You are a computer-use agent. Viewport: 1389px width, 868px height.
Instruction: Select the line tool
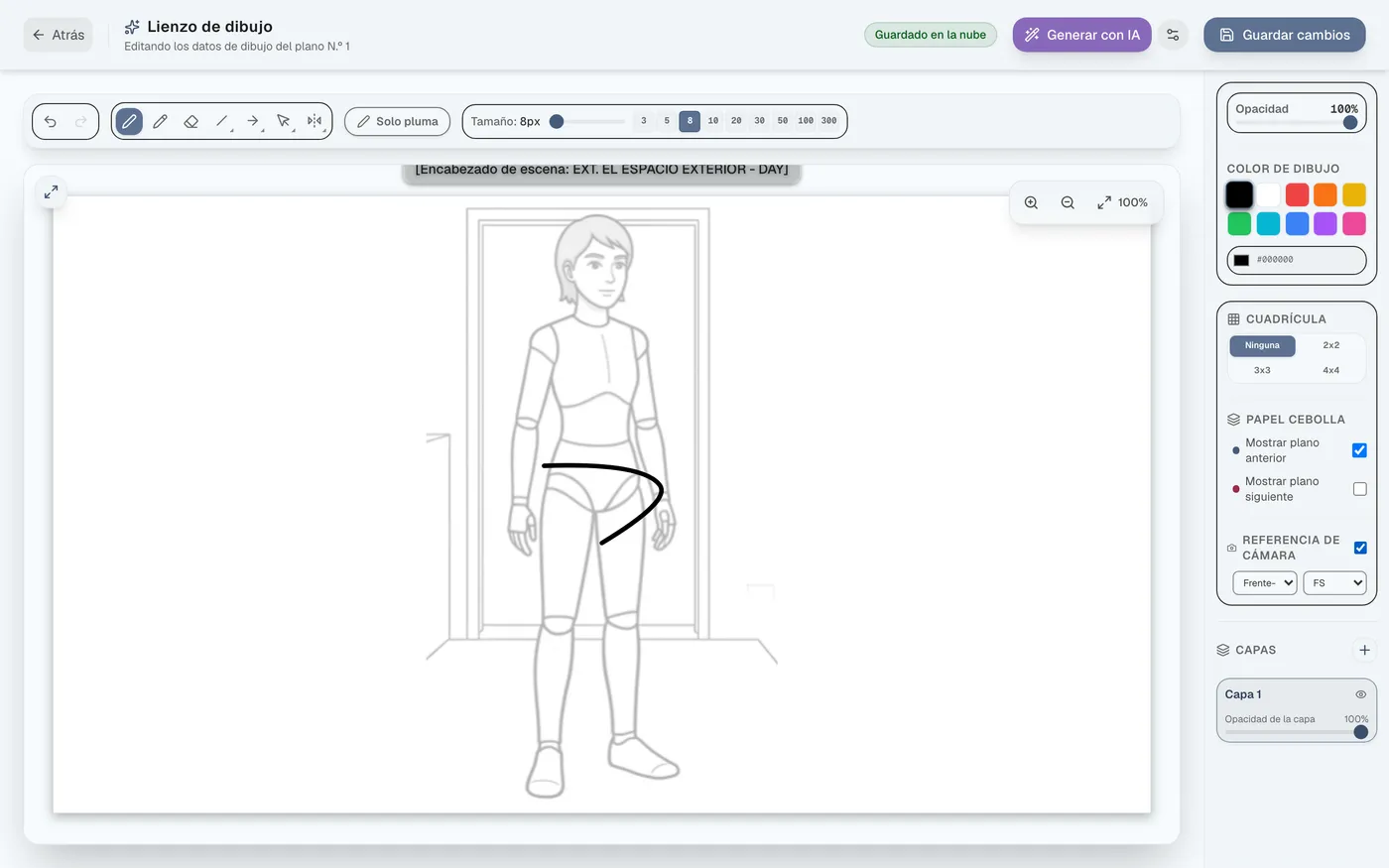tap(222, 121)
